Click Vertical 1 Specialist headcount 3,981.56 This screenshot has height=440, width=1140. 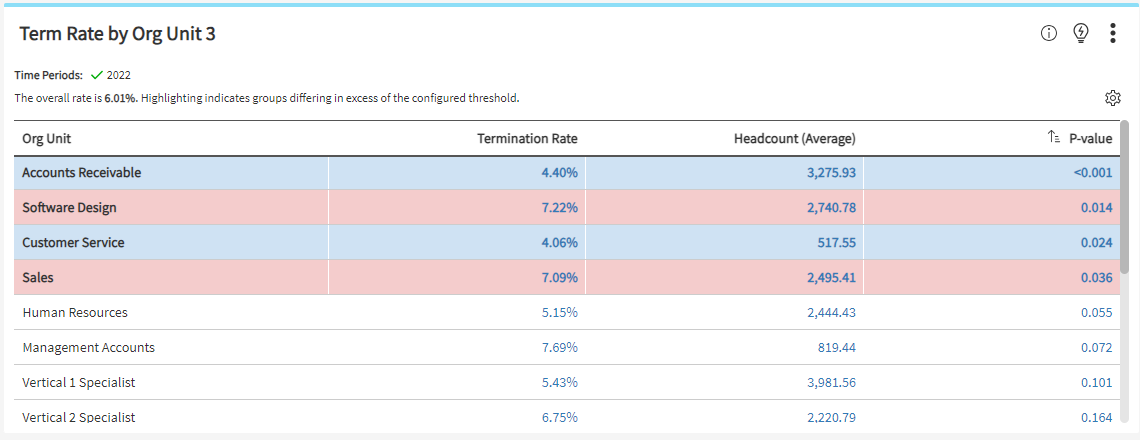(x=831, y=383)
